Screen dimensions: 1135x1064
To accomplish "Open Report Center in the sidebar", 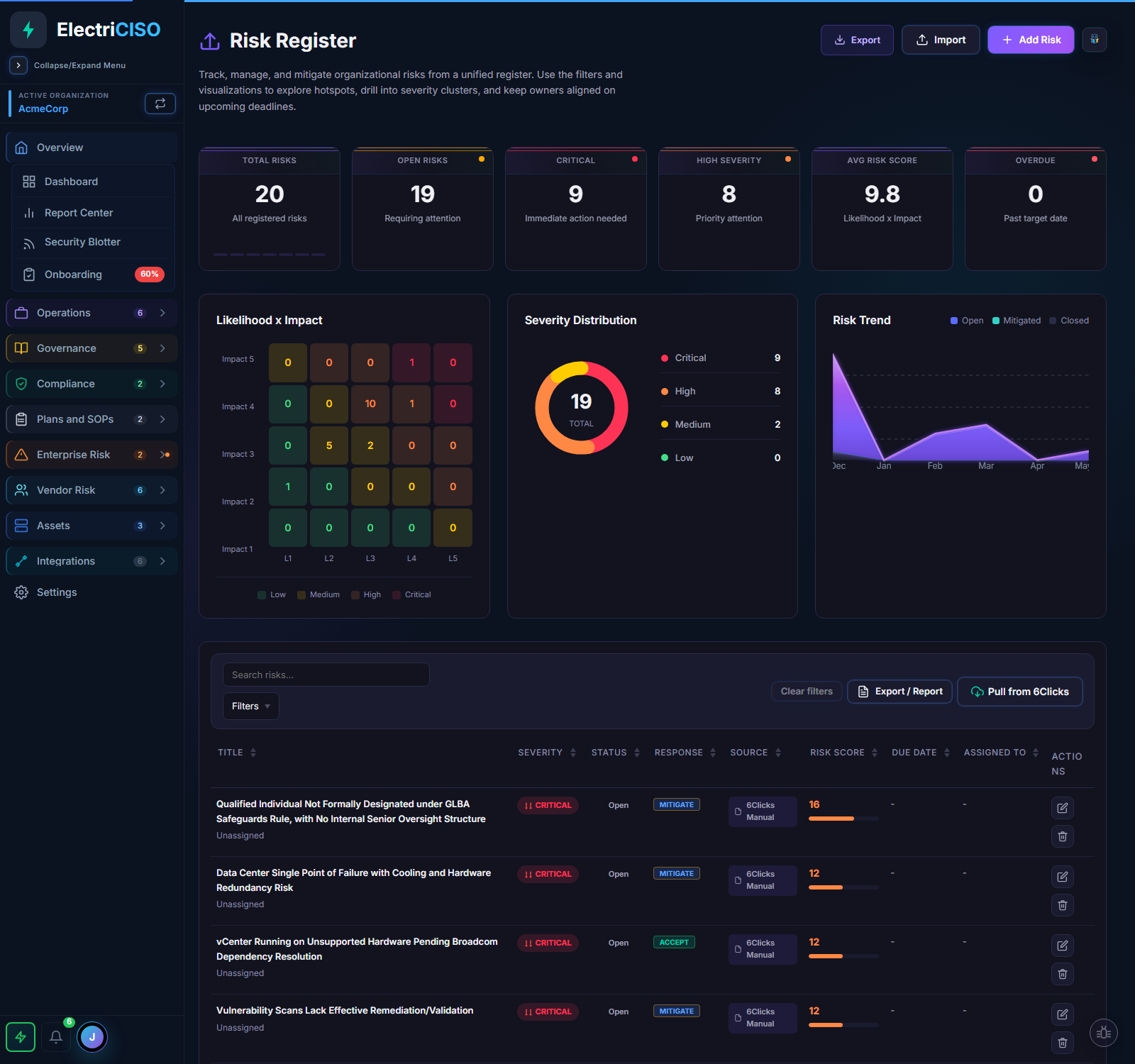I will coord(93,213).
